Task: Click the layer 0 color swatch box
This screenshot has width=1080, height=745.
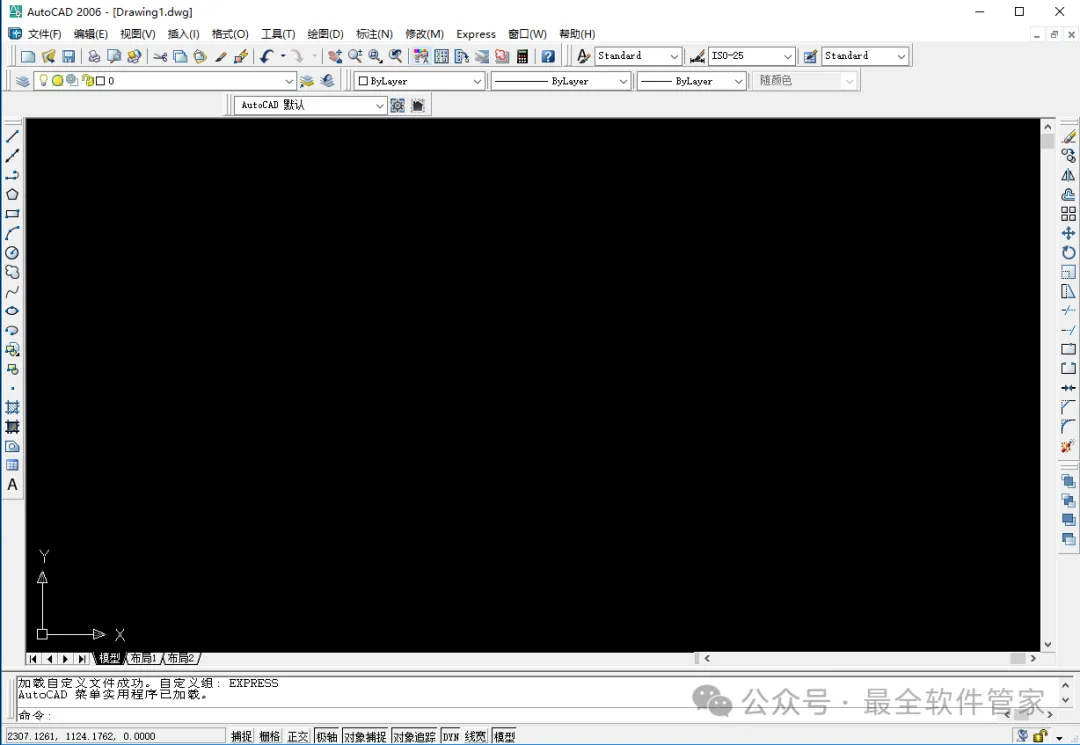Action: point(101,81)
